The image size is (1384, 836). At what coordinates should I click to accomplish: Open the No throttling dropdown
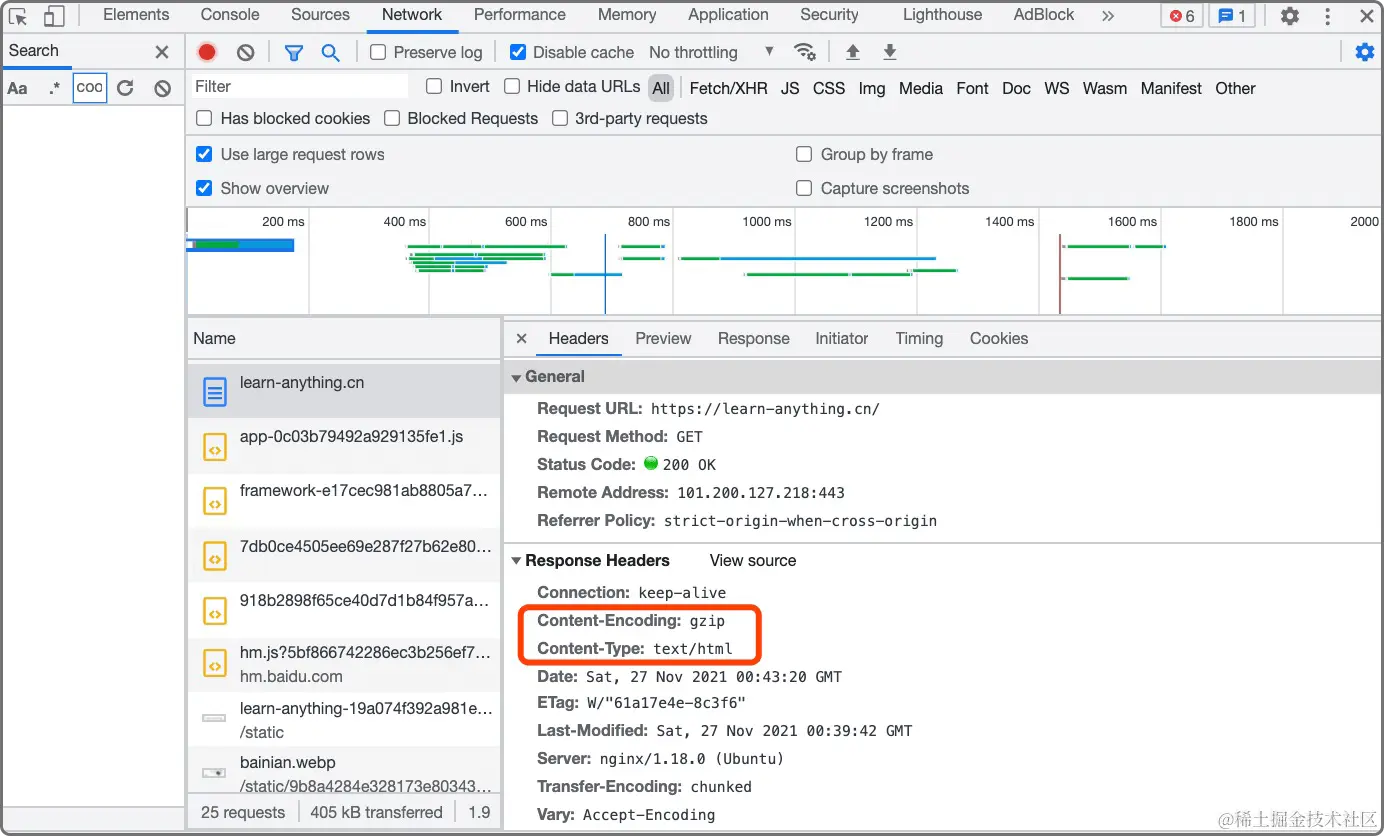pos(711,52)
